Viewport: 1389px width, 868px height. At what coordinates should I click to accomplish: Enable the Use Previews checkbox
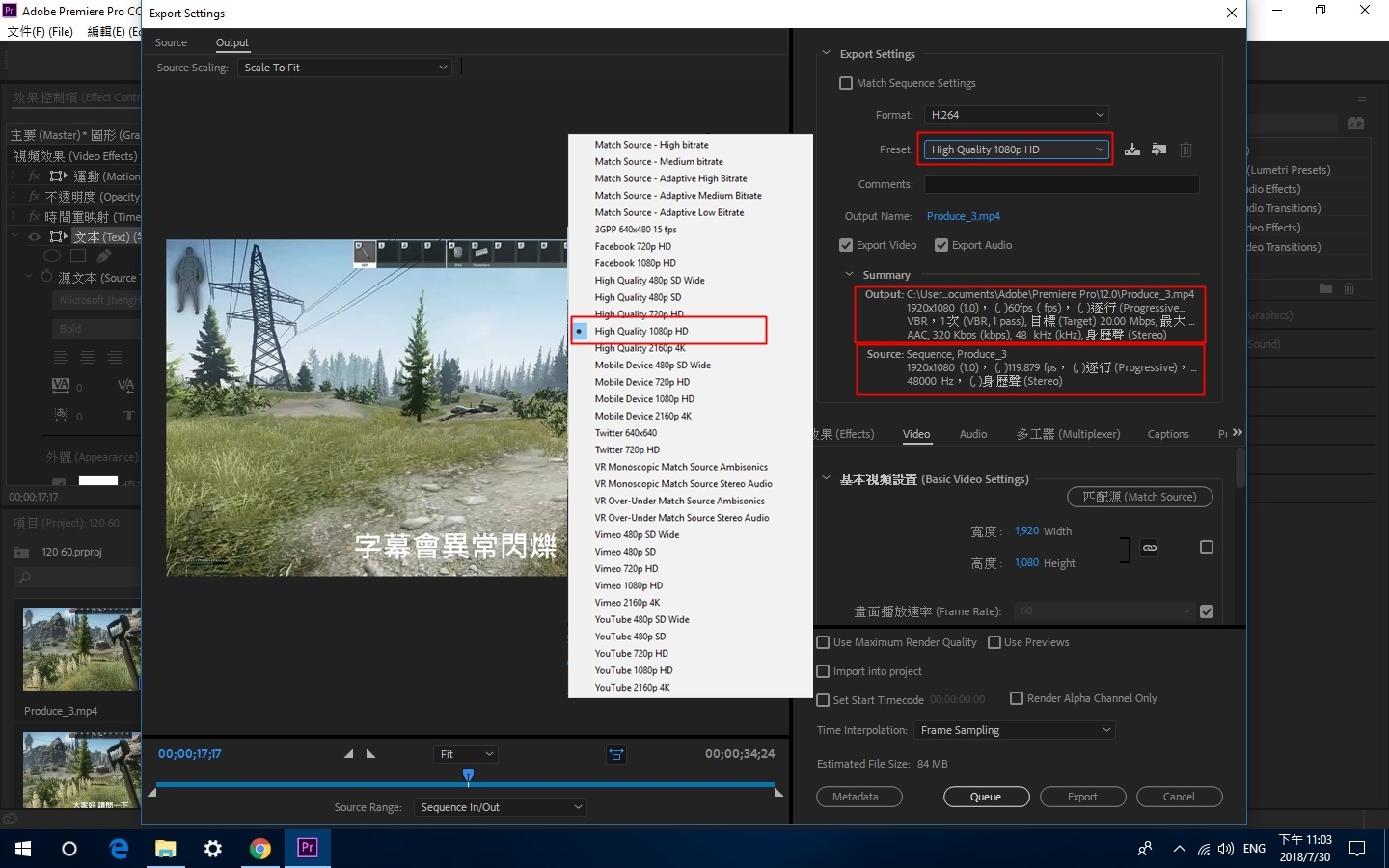coord(994,642)
